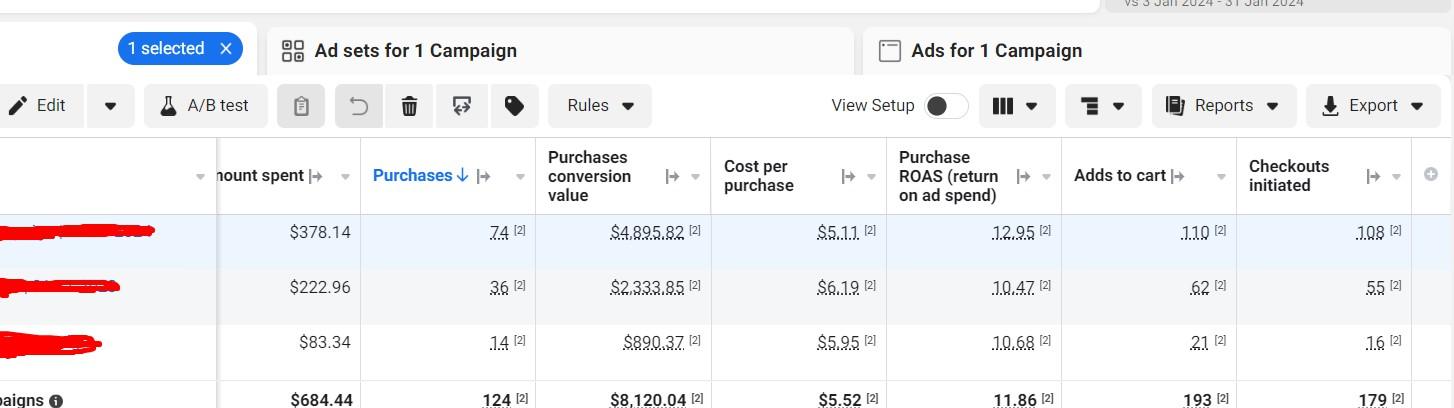Click the 36 purchases value
This screenshot has height=408, width=1454.
click(x=499, y=289)
